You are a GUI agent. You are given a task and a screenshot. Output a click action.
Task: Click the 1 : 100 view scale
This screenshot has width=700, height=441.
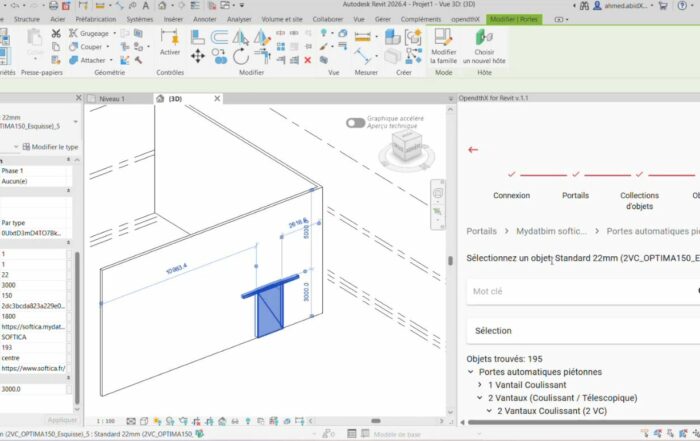pyautogui.click(x=106, y=421)
